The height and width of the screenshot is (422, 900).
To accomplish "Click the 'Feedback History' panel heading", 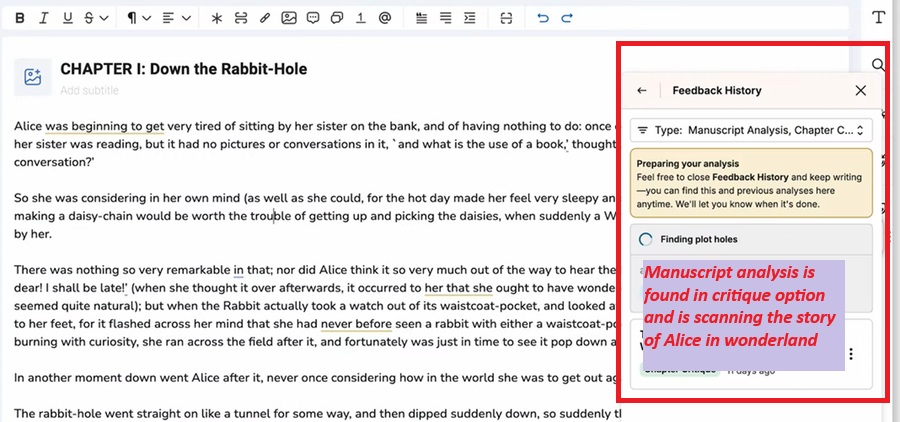I will point(717,90).
